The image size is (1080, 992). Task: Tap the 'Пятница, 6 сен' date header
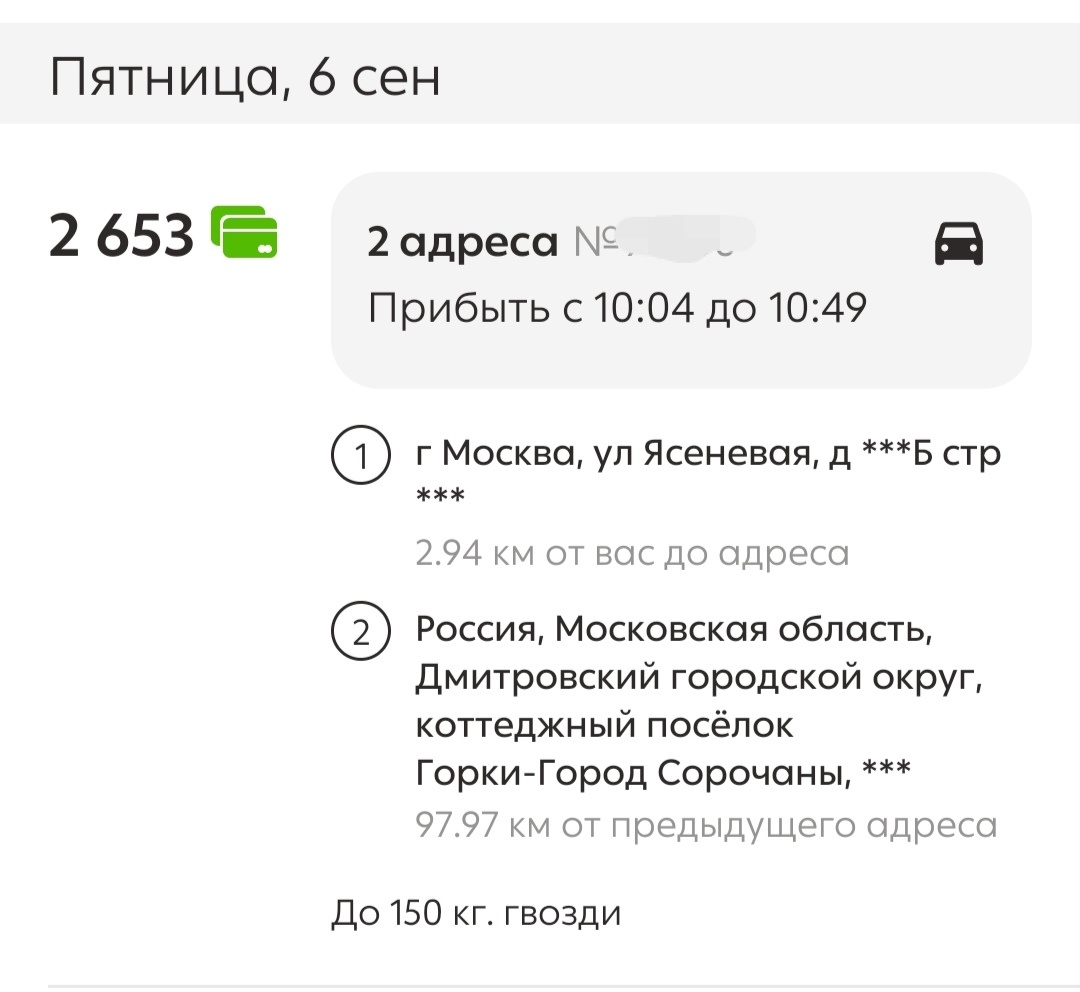point(245,76)
